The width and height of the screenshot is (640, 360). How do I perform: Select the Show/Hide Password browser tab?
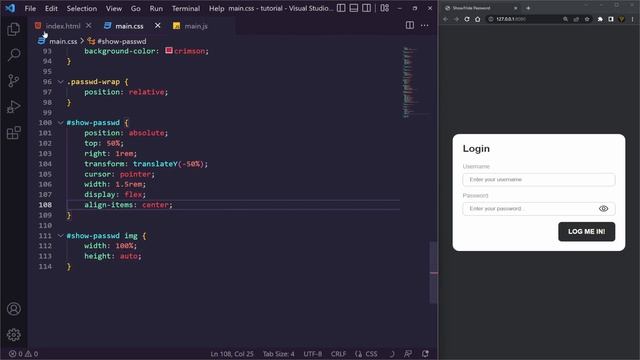coord(481,8)
